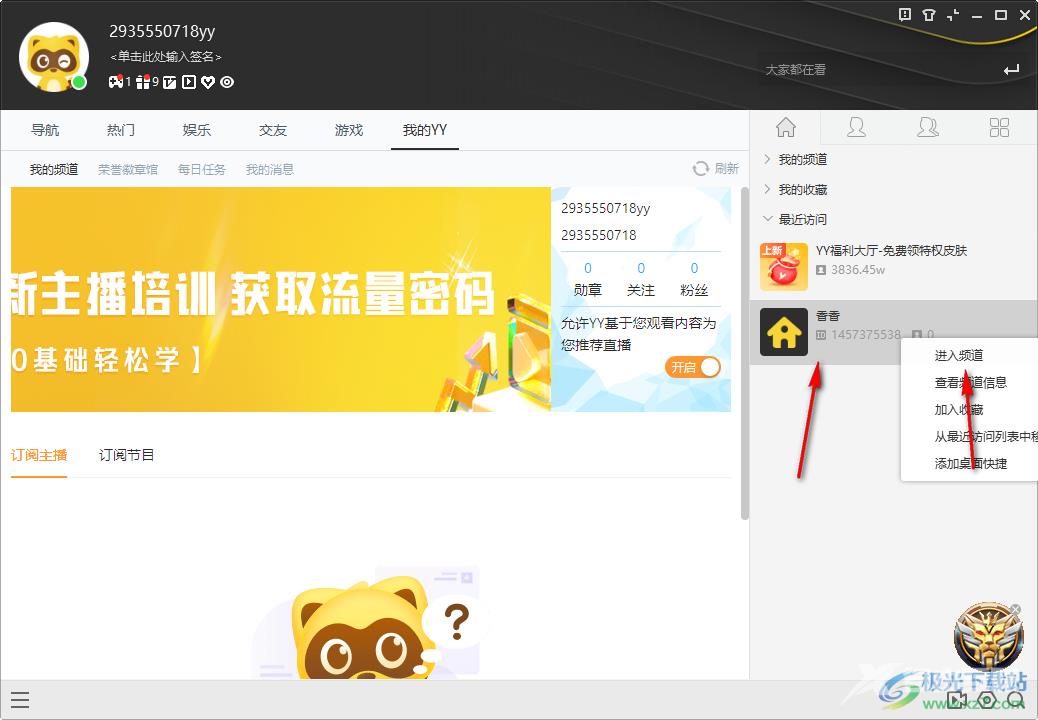
Task: Submit search with the return arrow icon
Action: (1011, 69)
